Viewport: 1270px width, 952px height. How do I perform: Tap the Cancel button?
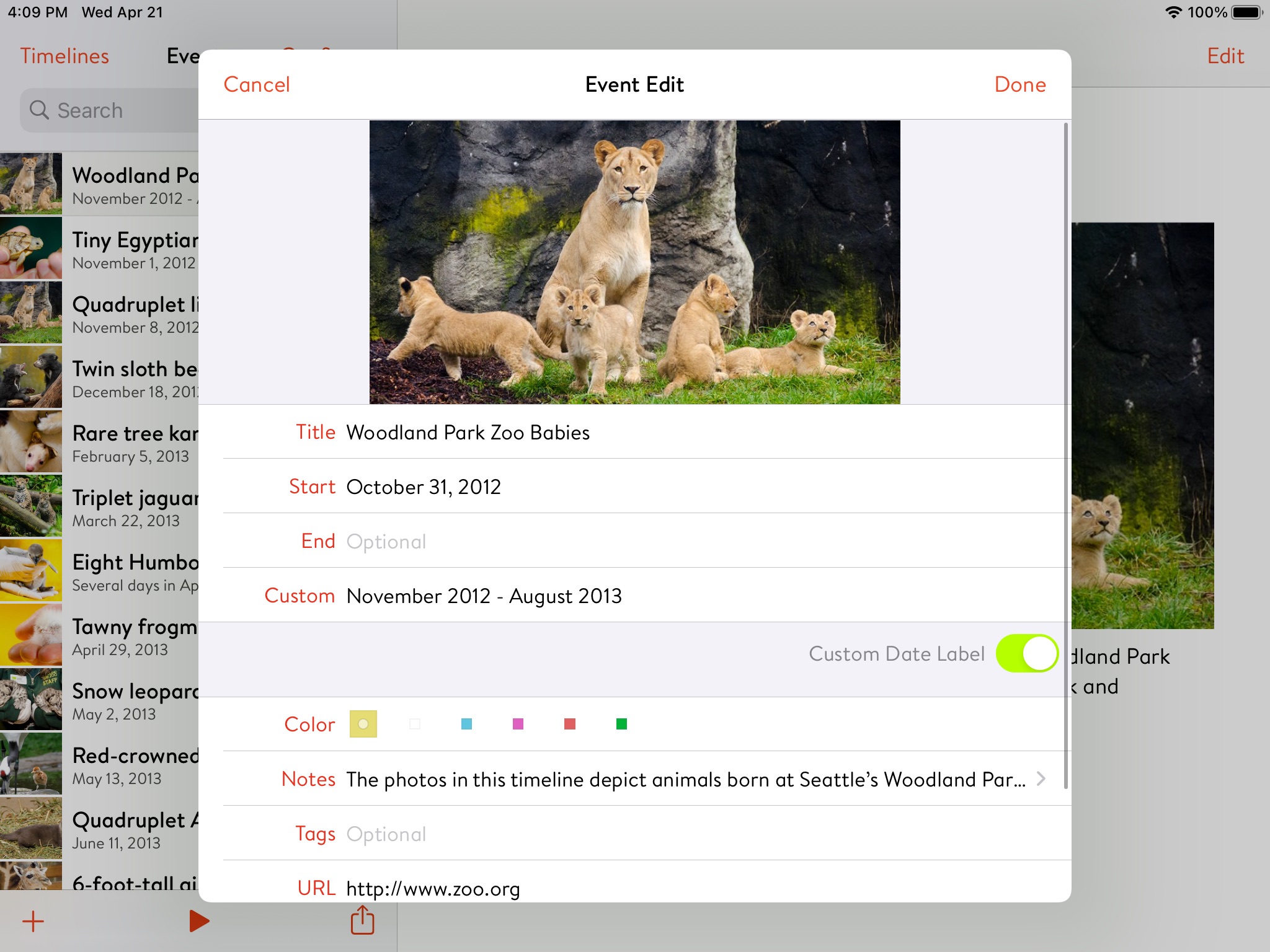click(x=256, y=84)
